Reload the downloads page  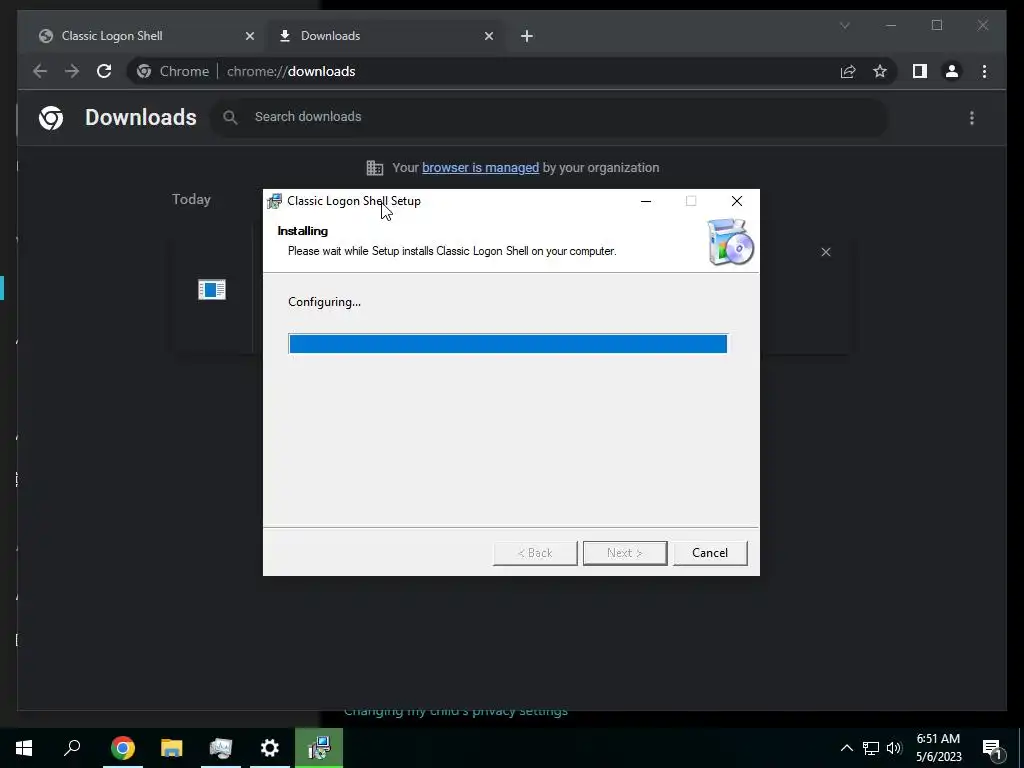tap(104, 71)
